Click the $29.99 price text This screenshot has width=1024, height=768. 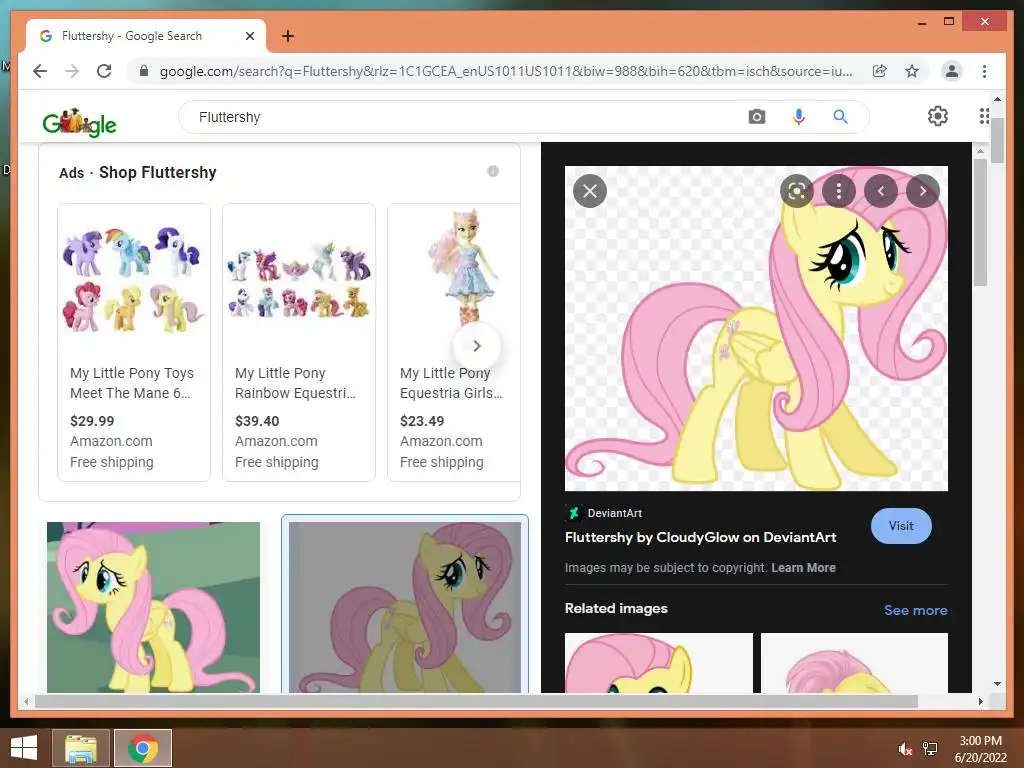click(x=92, y=421)
